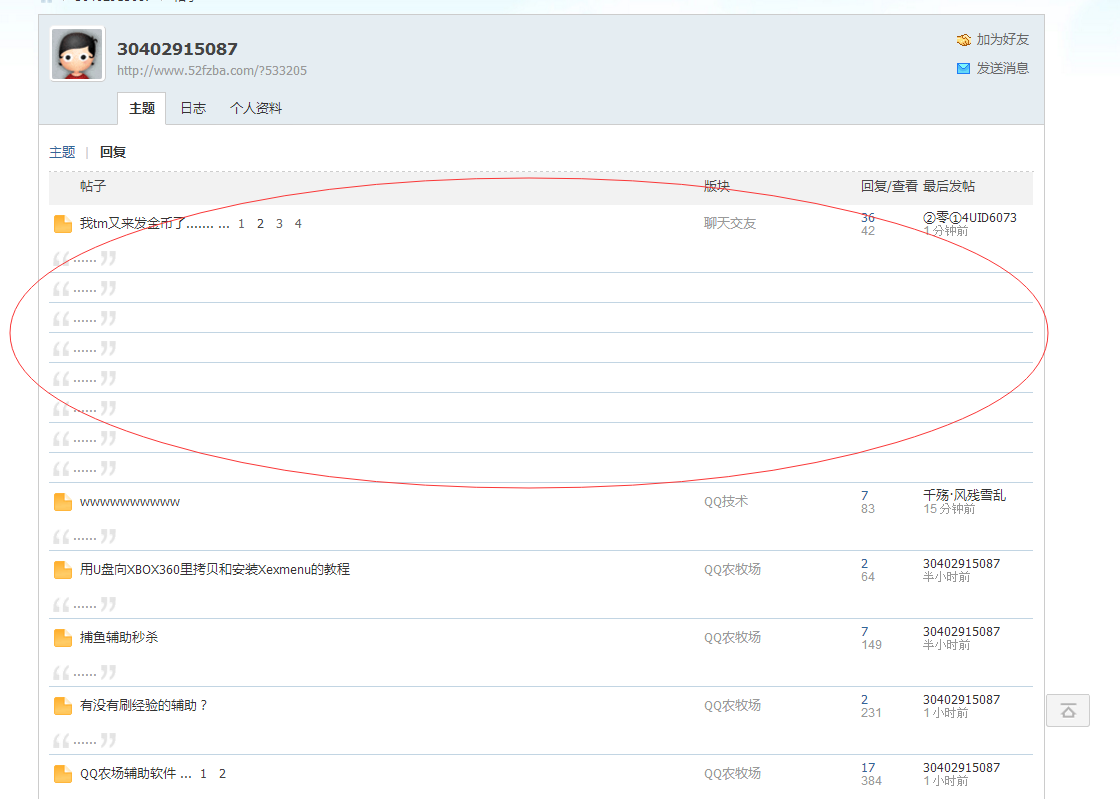Click folder icon of wwwwwwwwwwww thread
The width and height of the screenshot is (1120, 799).
pyautogui.click(x=63, y=502)
